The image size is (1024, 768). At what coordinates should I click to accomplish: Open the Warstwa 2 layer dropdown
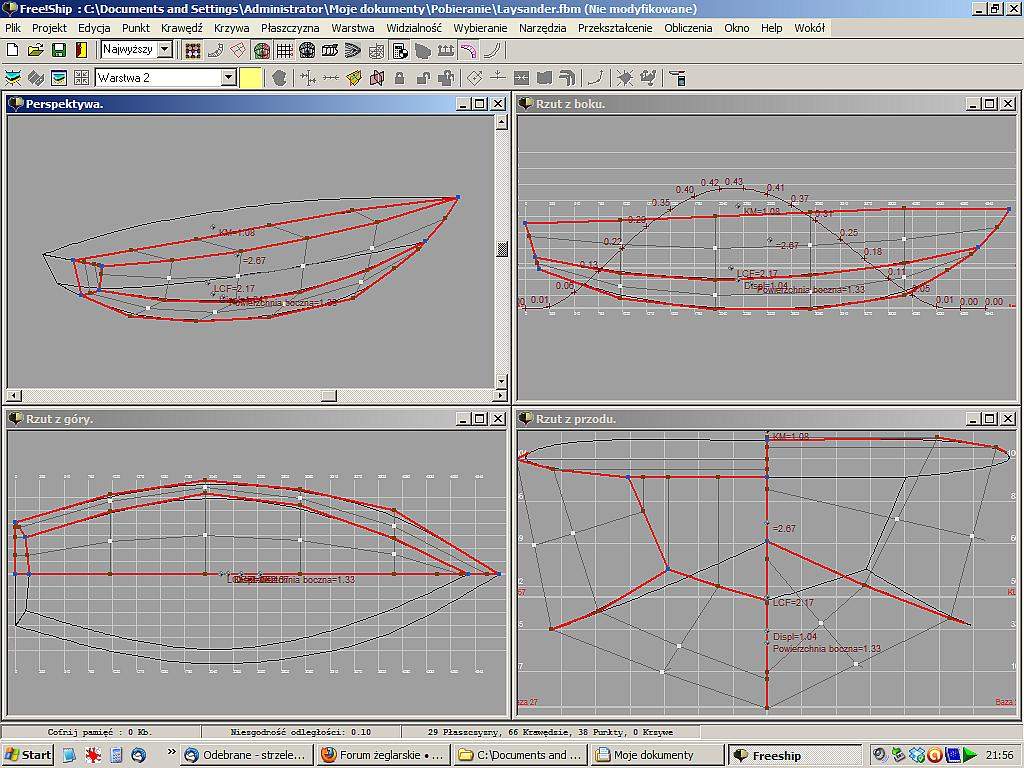229,78
